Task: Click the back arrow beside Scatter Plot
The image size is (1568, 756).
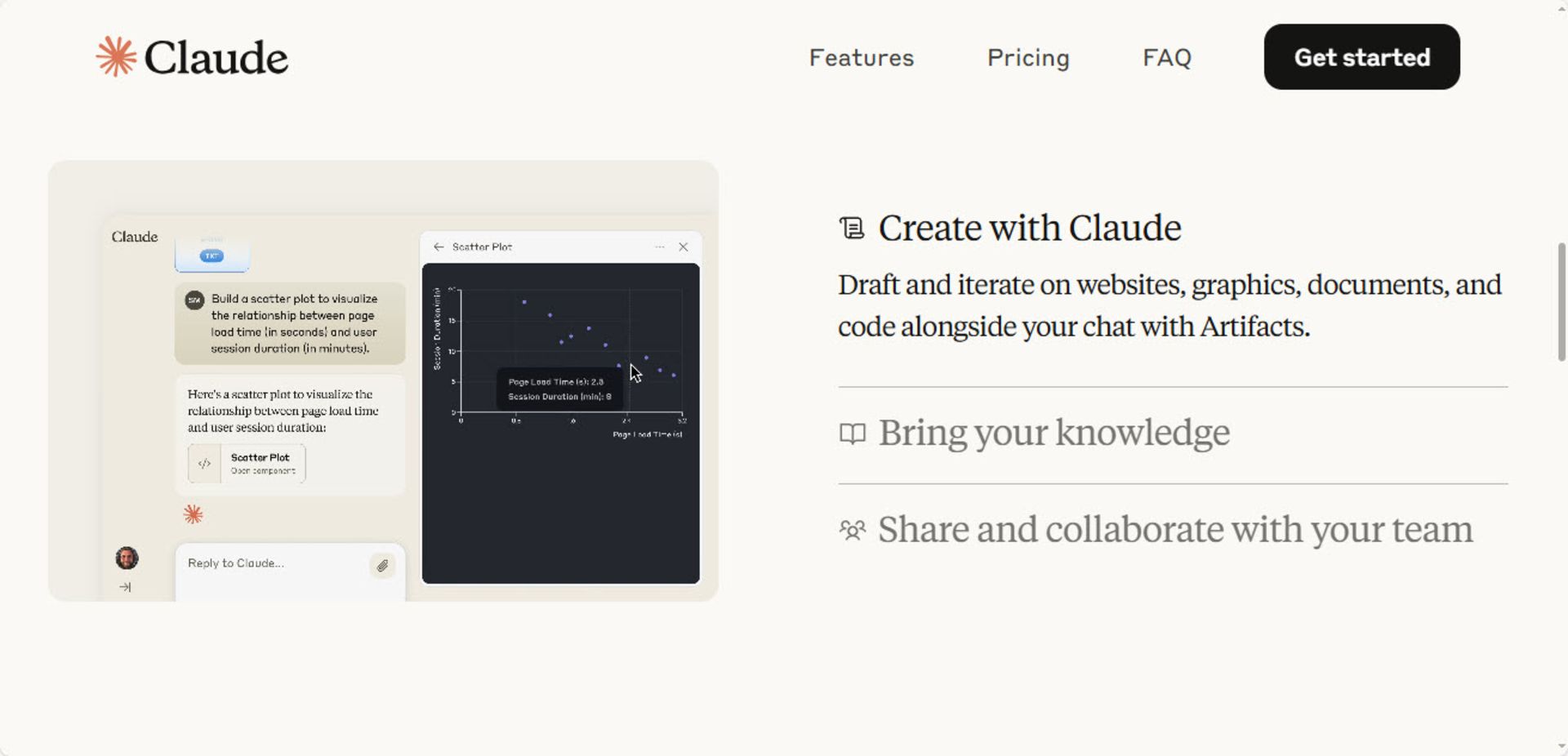Action: [439, 247]
